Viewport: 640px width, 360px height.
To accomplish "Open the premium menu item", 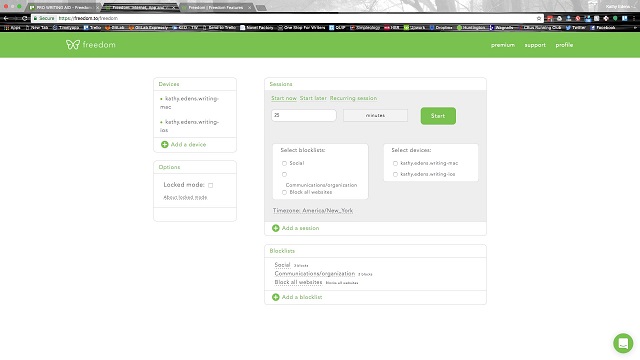I will click(x=503, y=45).
